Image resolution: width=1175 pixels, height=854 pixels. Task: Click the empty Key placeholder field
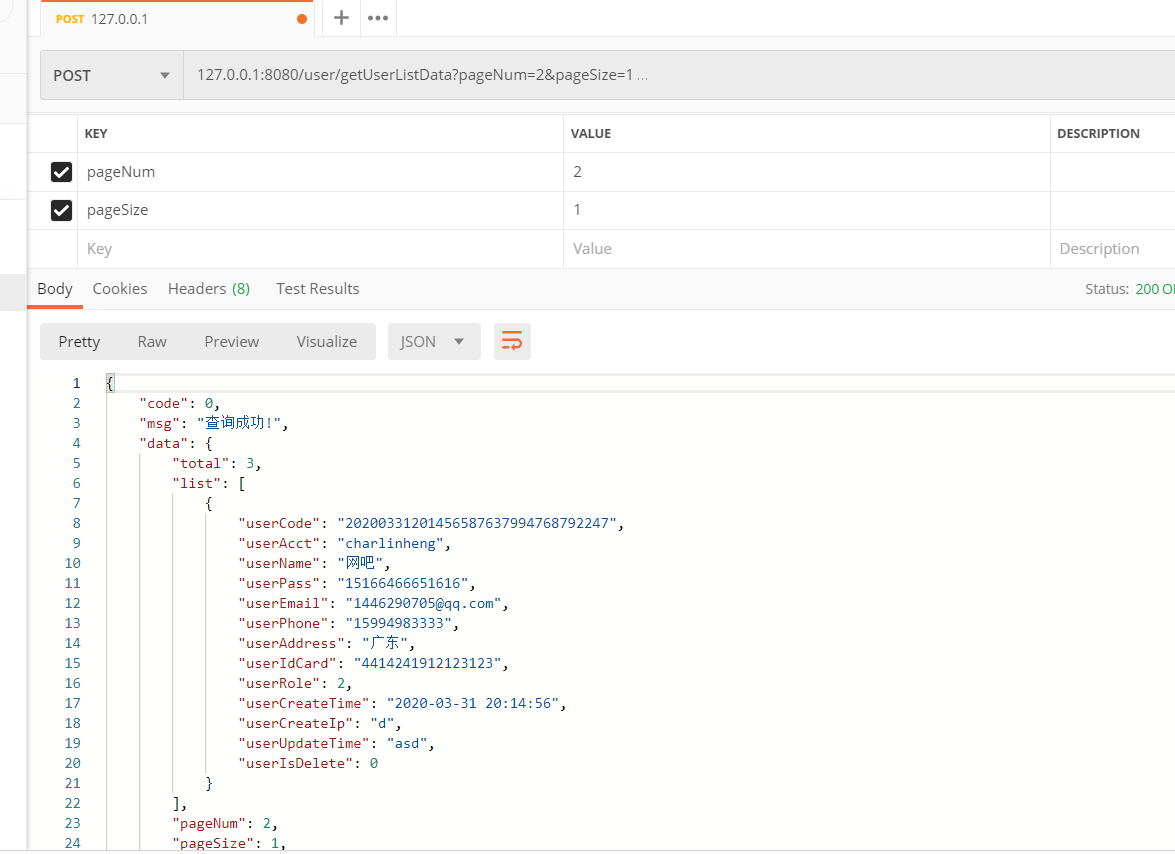(x=320, y=249)
